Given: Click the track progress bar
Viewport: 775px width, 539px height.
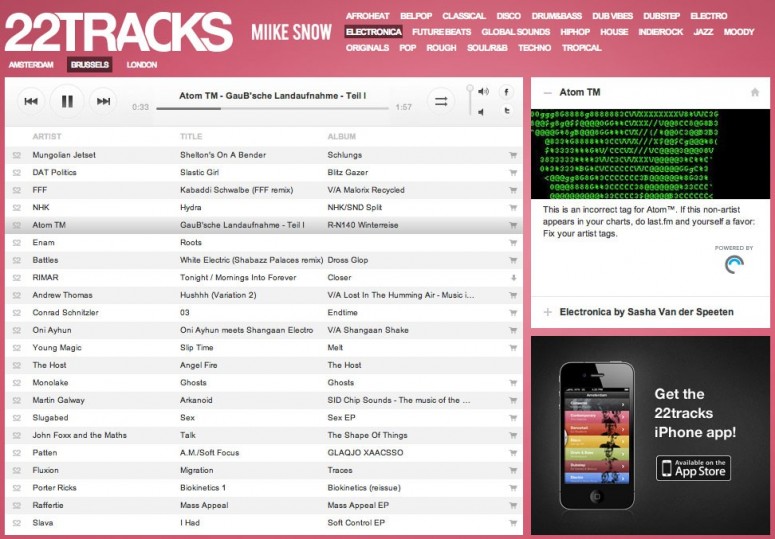Looking at the screenshot, I should pyautogui.click(x=272, y=108).
